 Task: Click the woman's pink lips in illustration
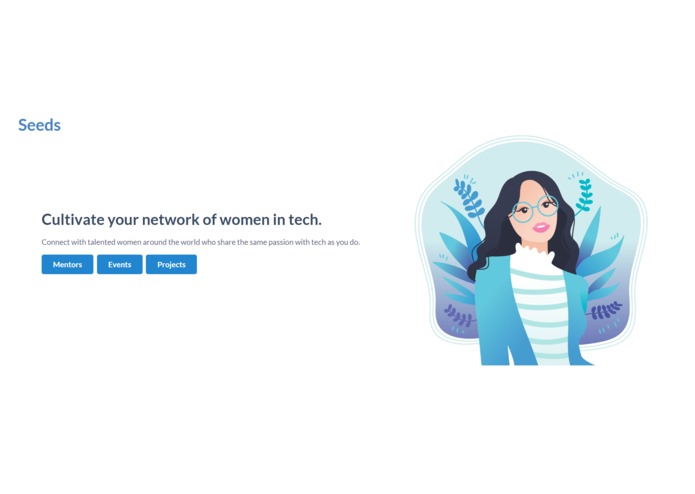(x=541, y=227)
